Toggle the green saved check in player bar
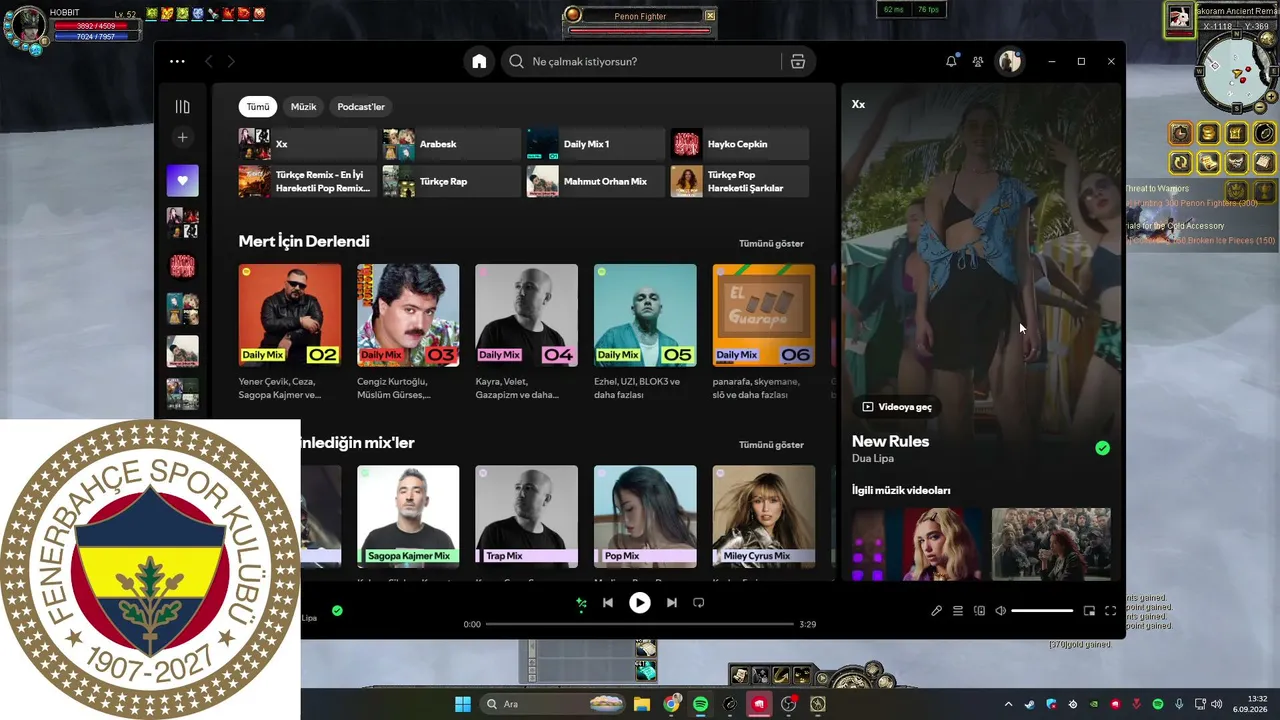 point(337,610)
